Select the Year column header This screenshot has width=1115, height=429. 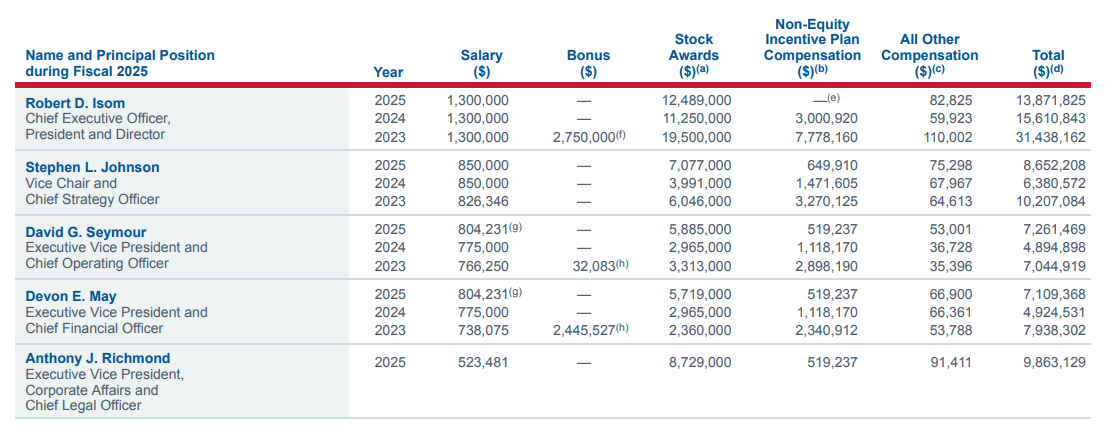388,71
